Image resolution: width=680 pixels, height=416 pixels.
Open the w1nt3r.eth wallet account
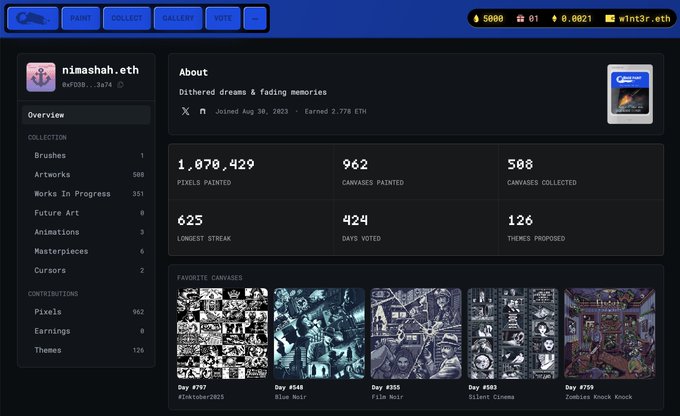pyautogui.click(x=638, y=19)
